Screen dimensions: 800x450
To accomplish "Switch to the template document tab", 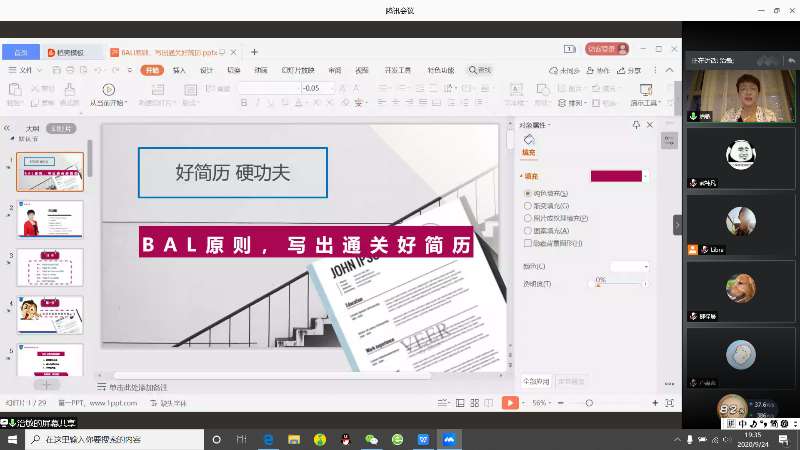I will click(70, 52).
